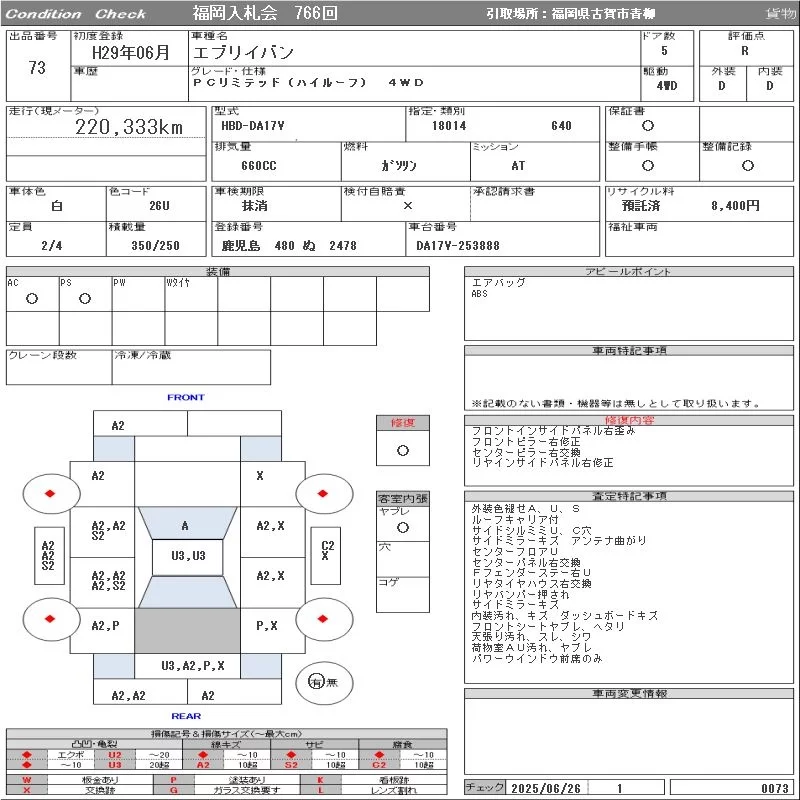The image size is (800, 800).
Task: Click the front-left tire red diamond marker
Action: (50, 493)
